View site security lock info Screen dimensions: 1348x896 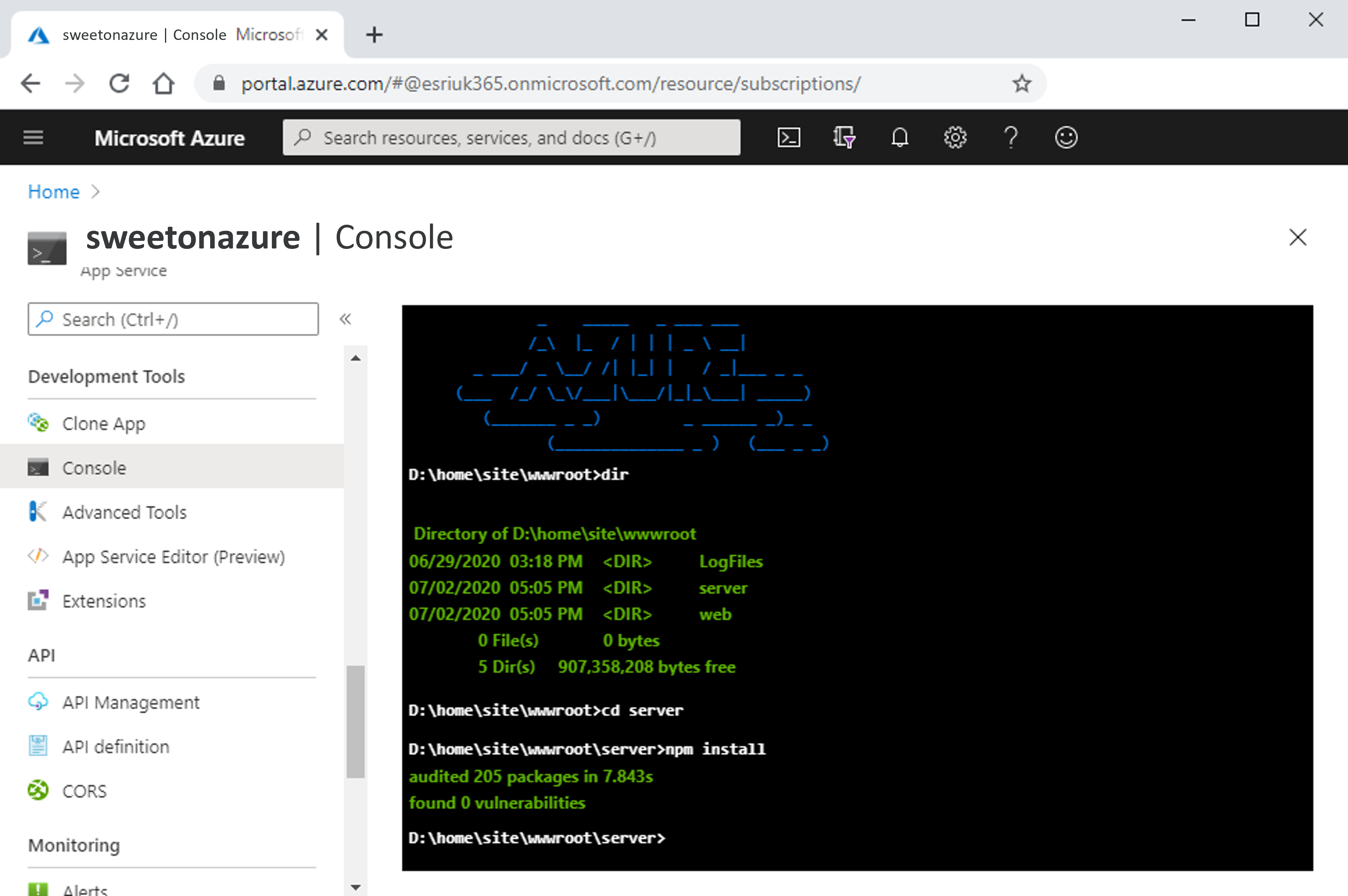point(219,84)
